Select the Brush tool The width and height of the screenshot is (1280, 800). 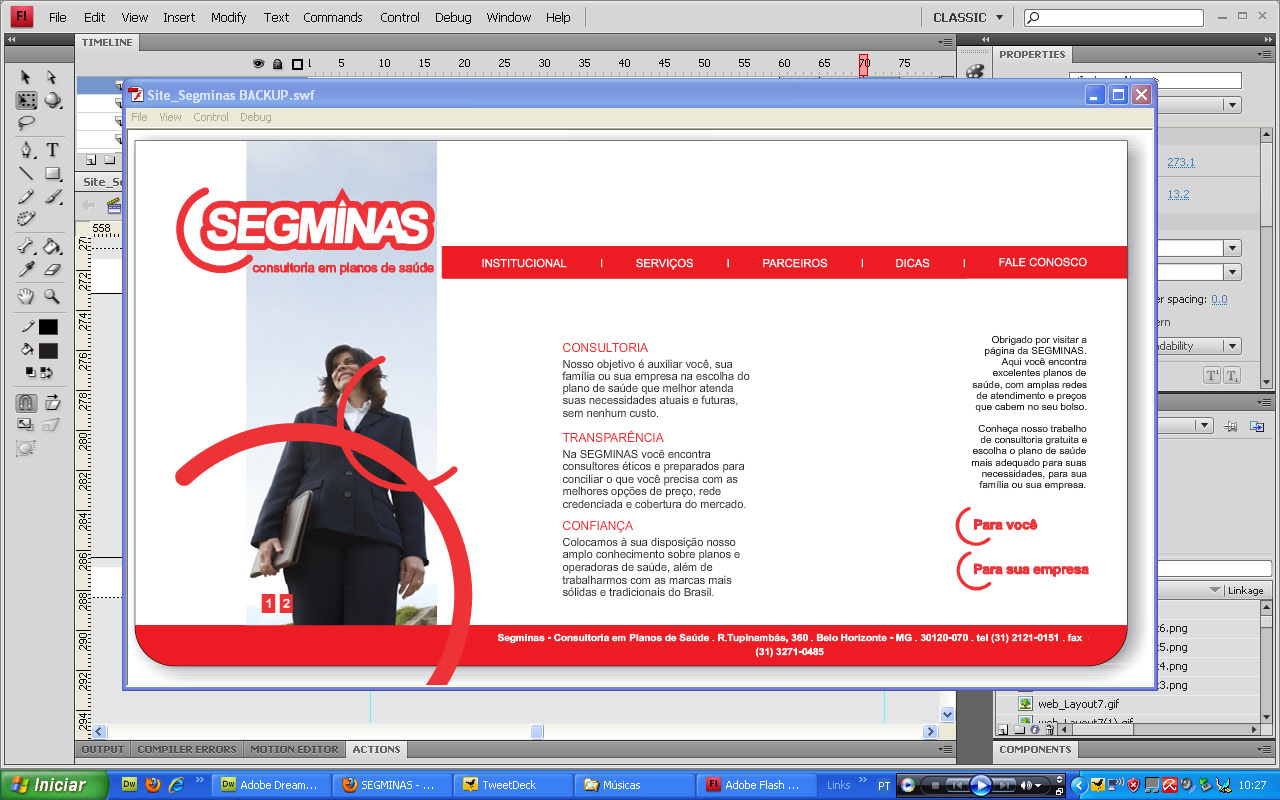tap(52, 196)
